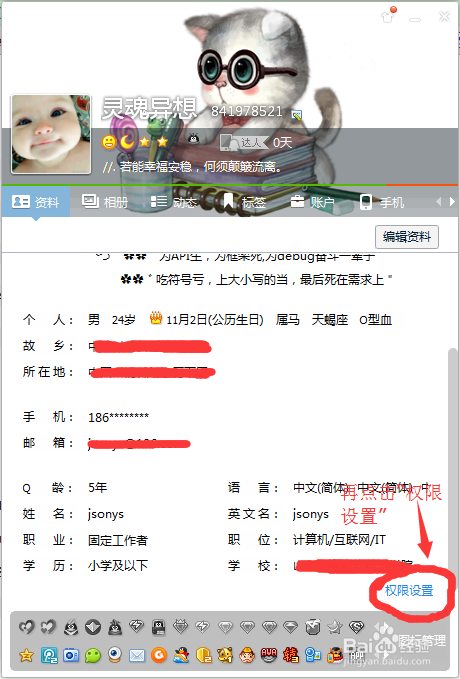460x679 pixels.
Task: Click the surfing penguin game icon
Action: [x=181, y=655]
